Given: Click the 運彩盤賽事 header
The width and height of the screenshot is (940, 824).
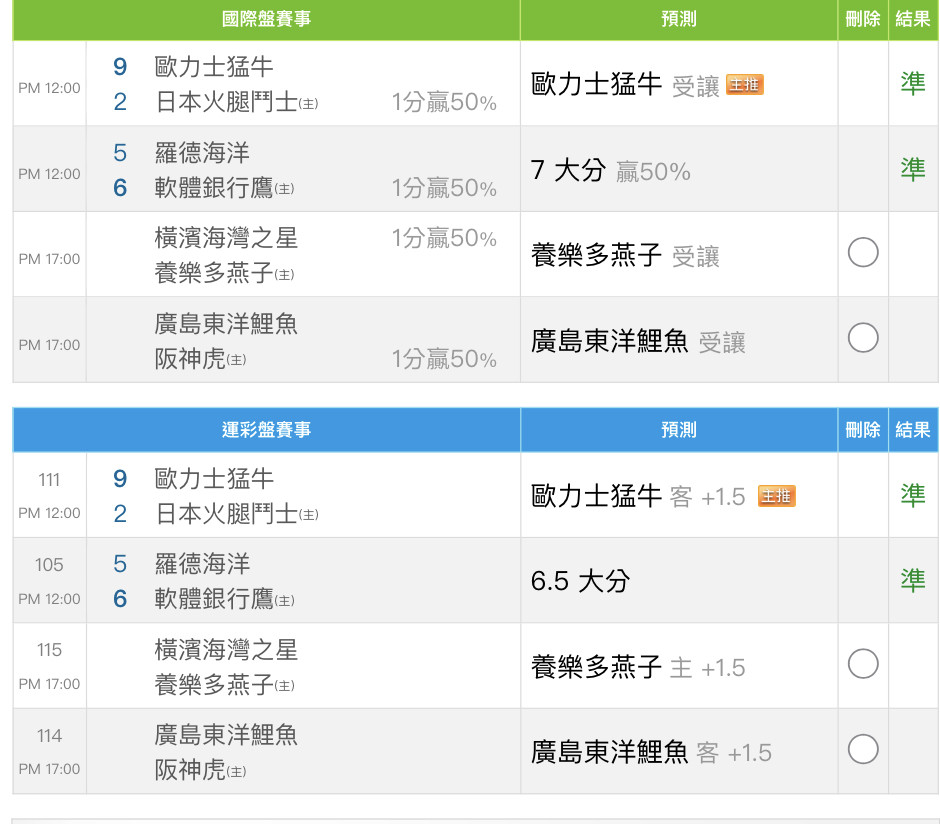Looking at the screenshot, I should pyautogui.click(x=266, y=430).
